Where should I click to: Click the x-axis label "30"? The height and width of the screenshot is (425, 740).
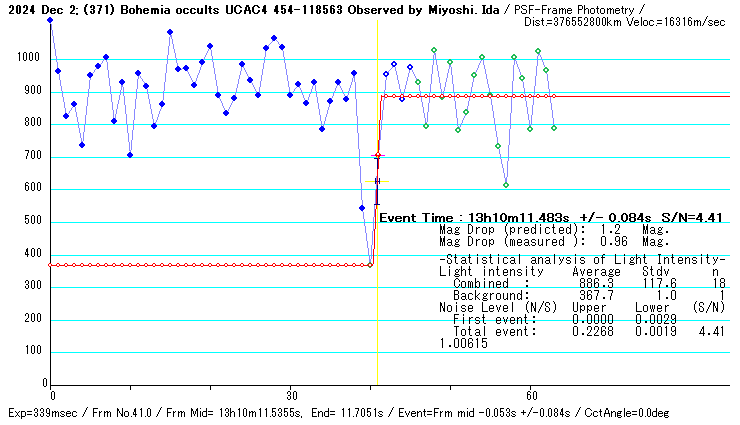click(290, 394)
